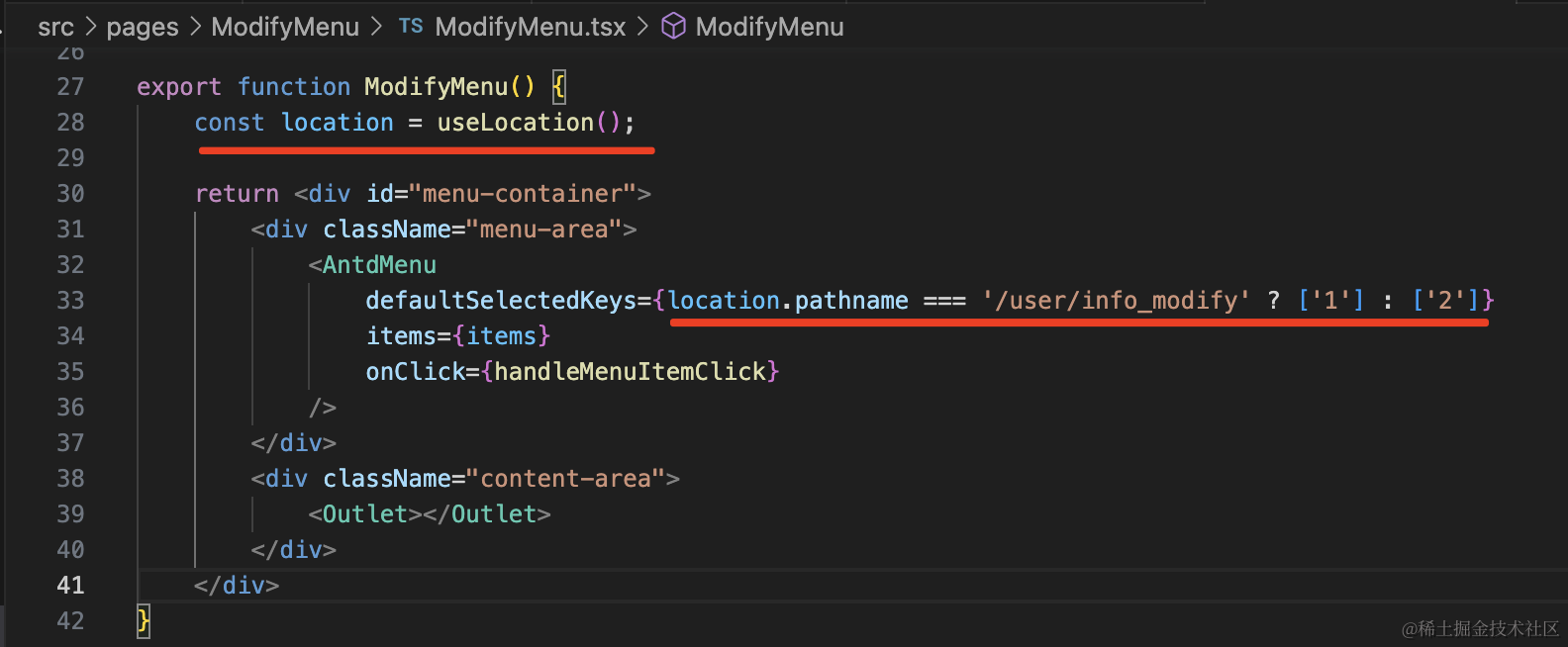Open the ModifyMenu folder breadcrumb after pages
The image size is (1568, 647).
pos(285,27)
